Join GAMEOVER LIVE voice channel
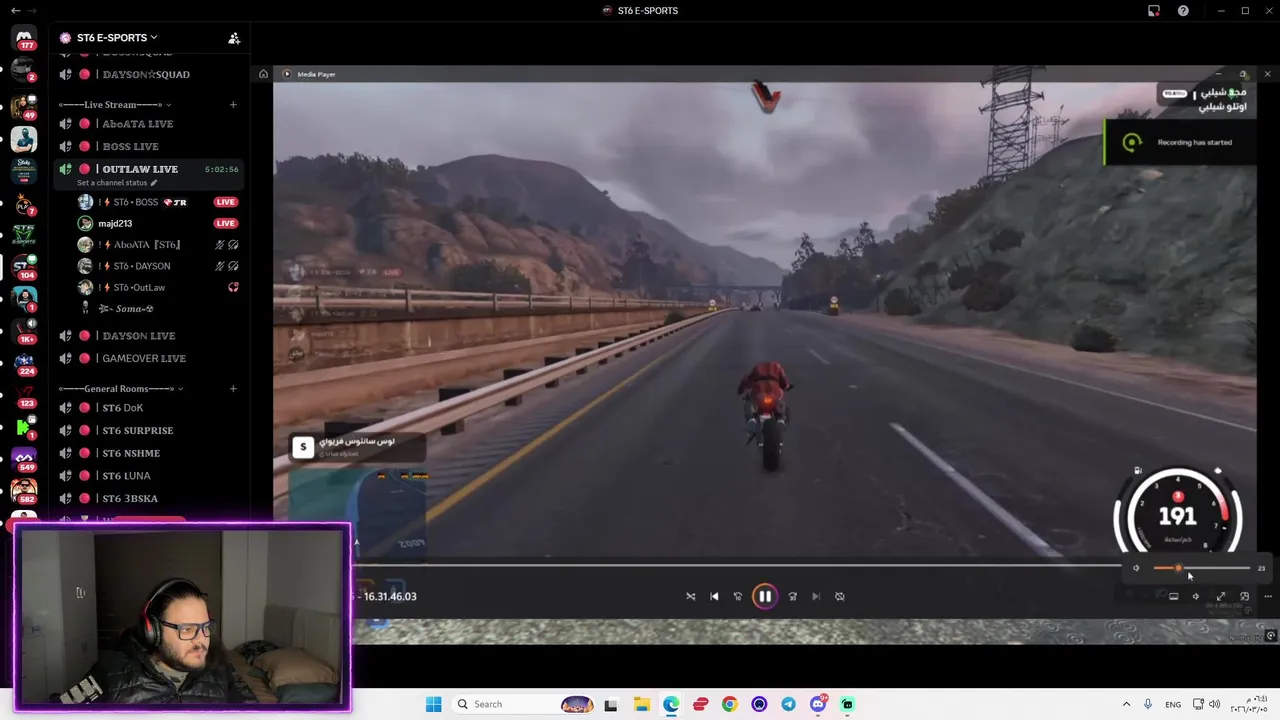1280x720 pixels. tap(150, 358)
